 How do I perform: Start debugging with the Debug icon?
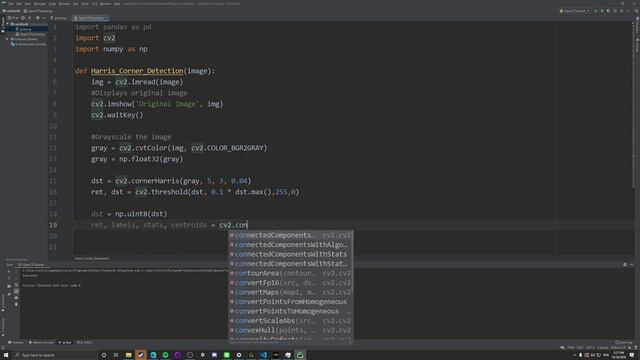point(602,11)
